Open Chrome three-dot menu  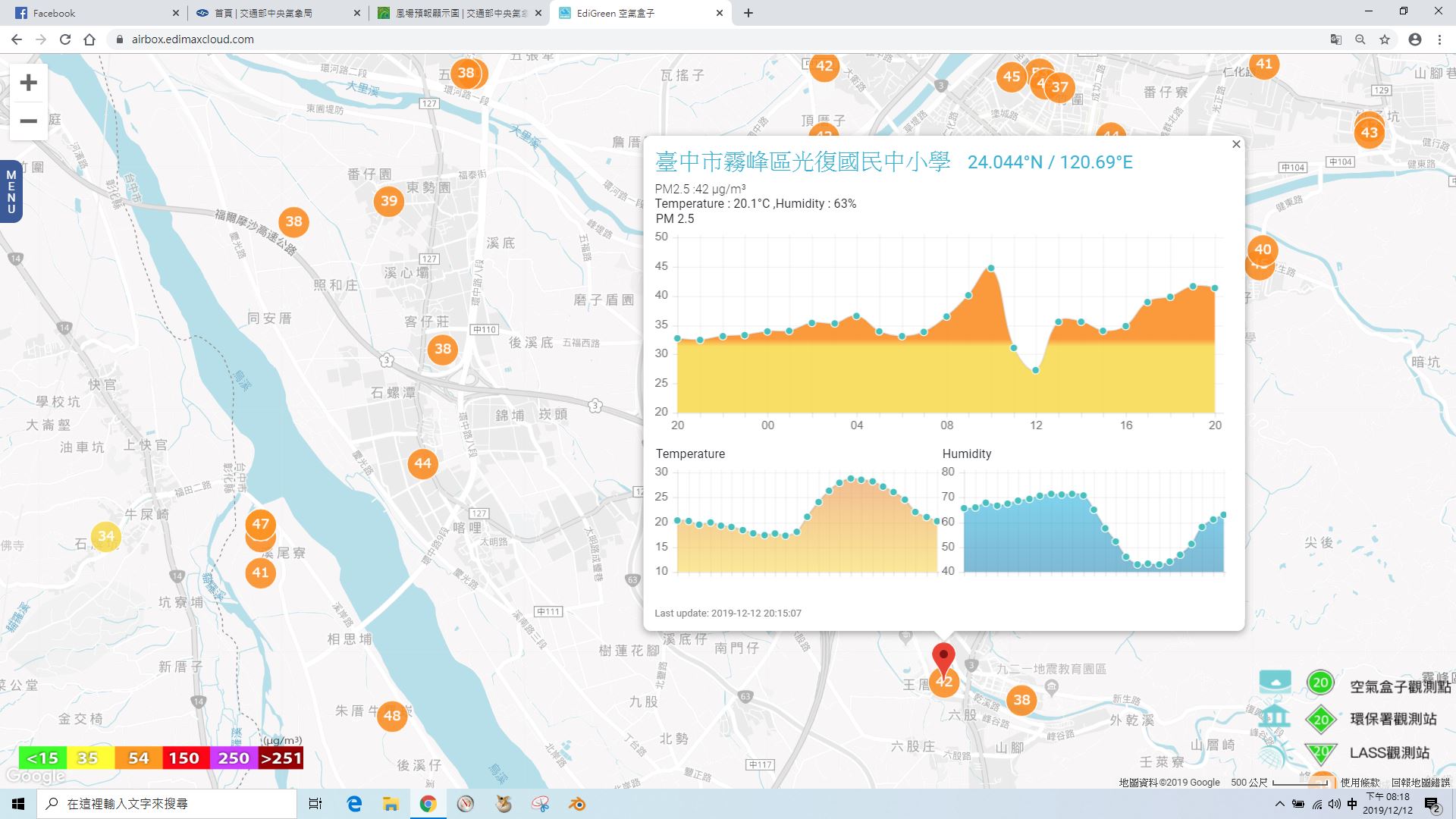coord(1439,39)
